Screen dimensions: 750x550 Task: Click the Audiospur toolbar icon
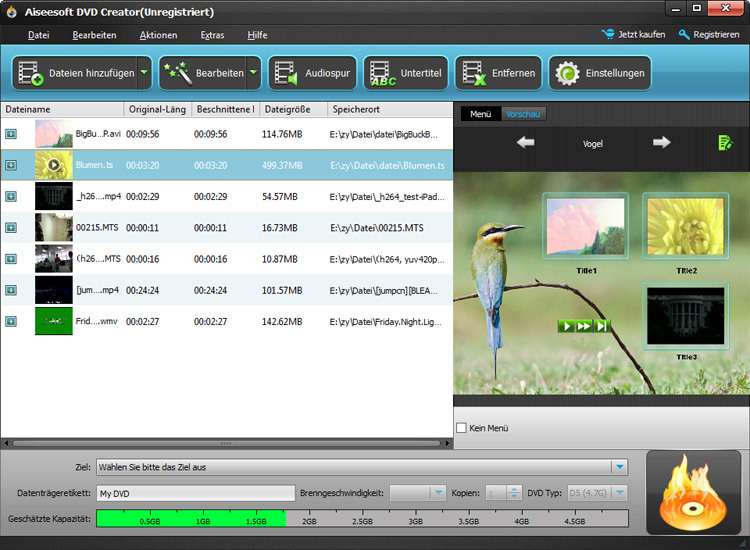point(312,73)
